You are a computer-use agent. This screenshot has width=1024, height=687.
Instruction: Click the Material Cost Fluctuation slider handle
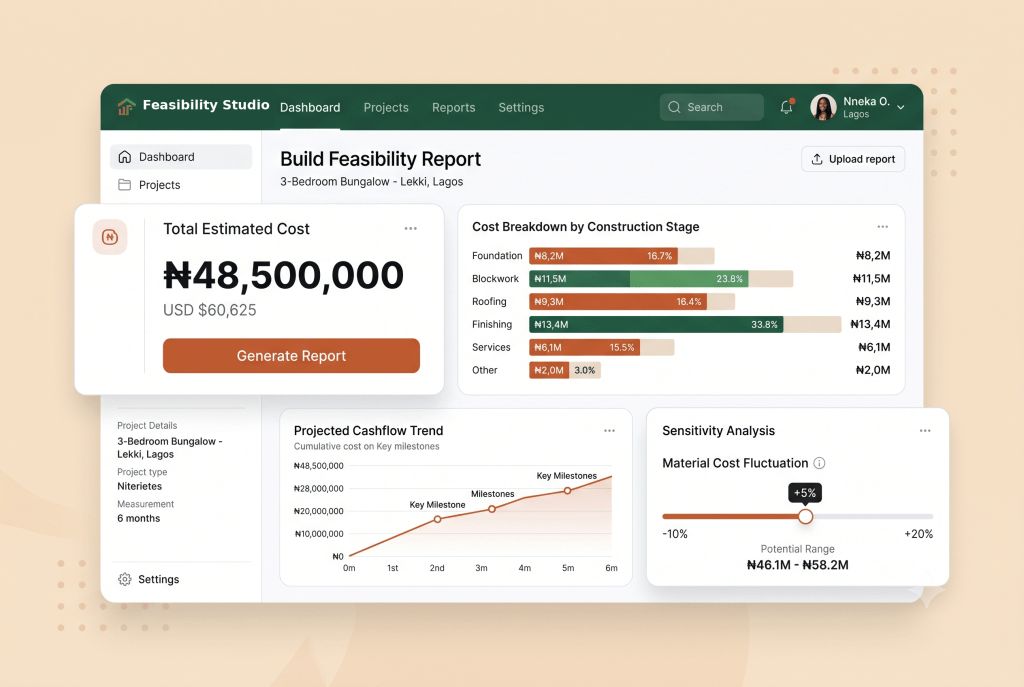pyautogui.click(x=805, y=517)
